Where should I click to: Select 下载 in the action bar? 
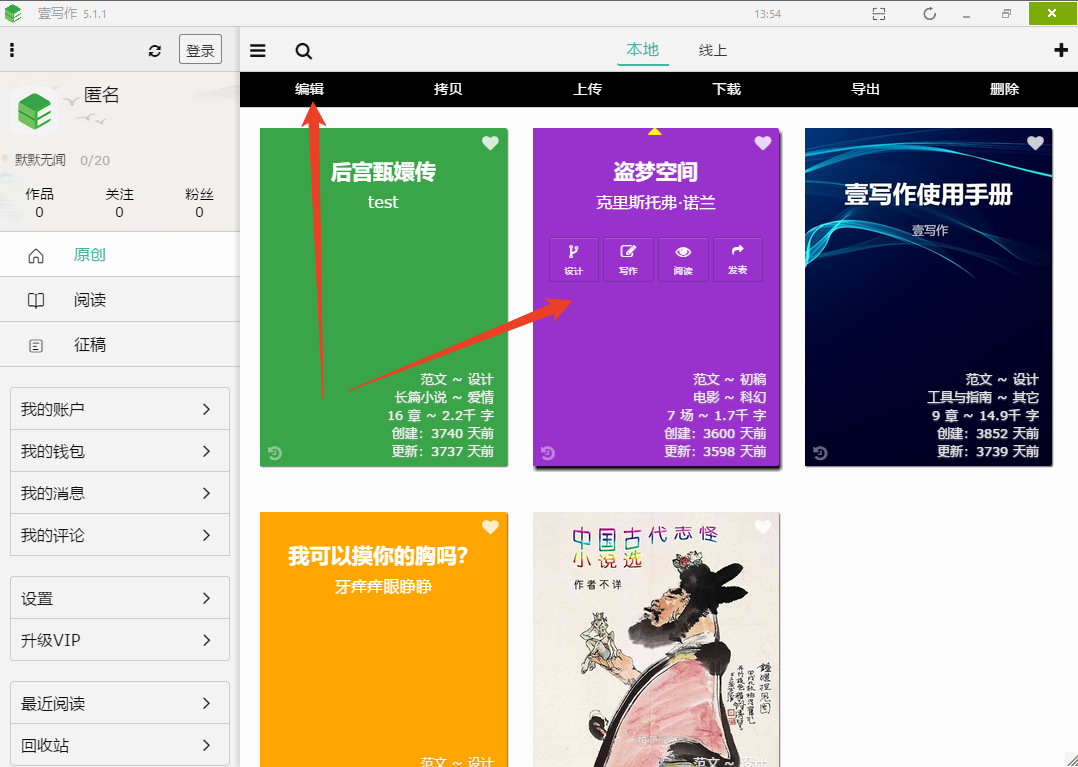coord(727,89)
